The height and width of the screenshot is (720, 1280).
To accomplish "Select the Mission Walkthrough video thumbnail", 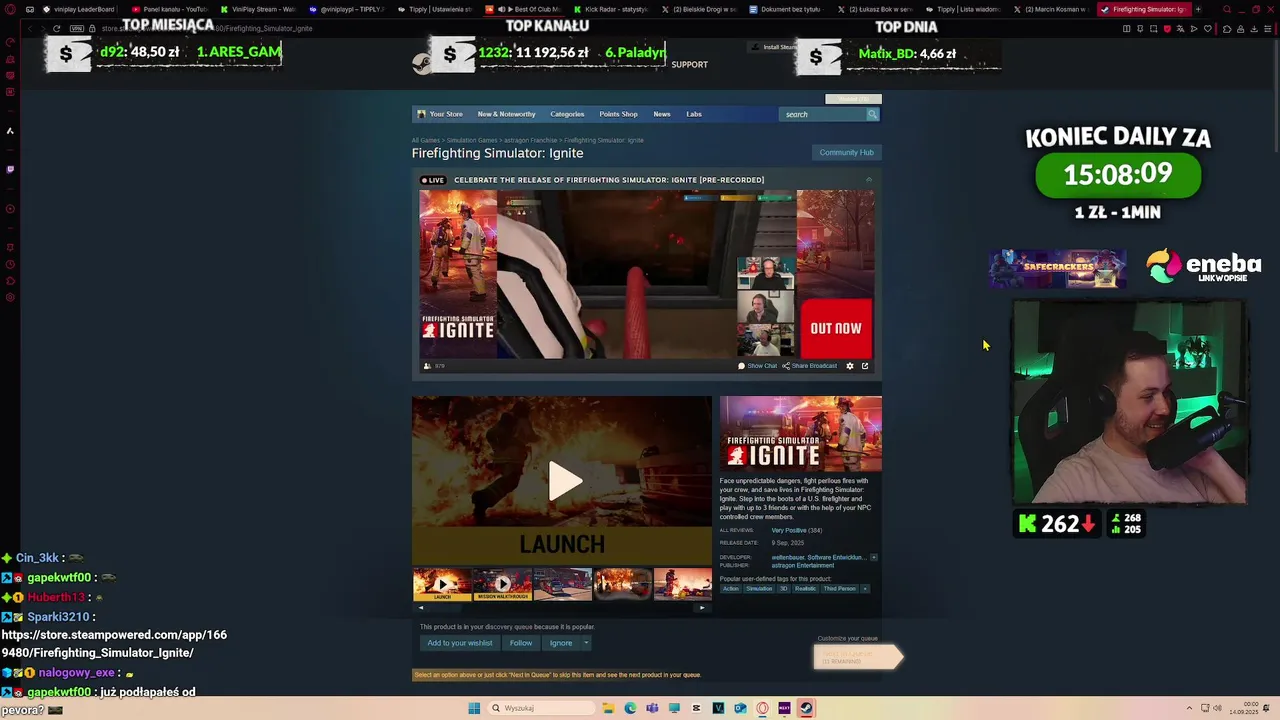I will point(502,584).
